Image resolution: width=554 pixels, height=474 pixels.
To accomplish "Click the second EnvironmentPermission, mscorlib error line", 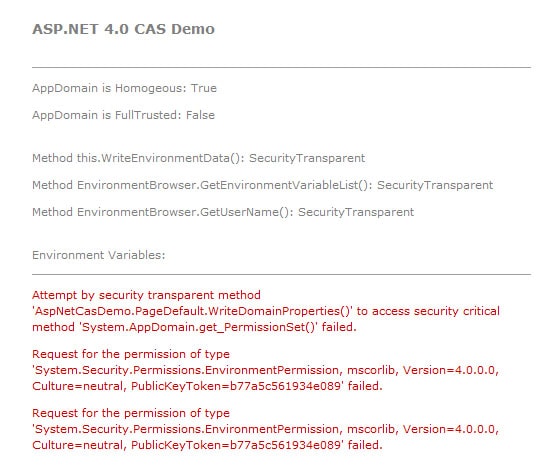I will click(x=265, y=429).
